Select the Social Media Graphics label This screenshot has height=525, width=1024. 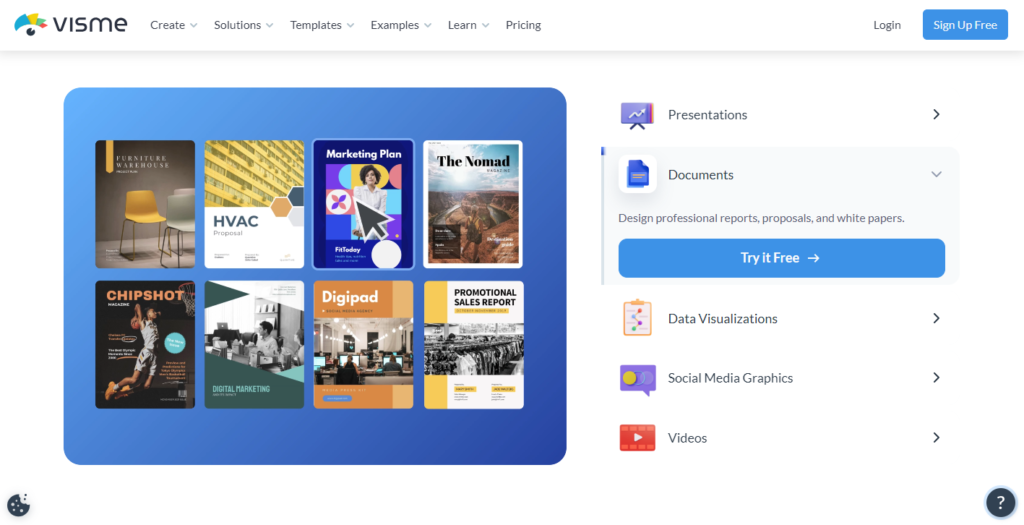(x=730, y=378)
